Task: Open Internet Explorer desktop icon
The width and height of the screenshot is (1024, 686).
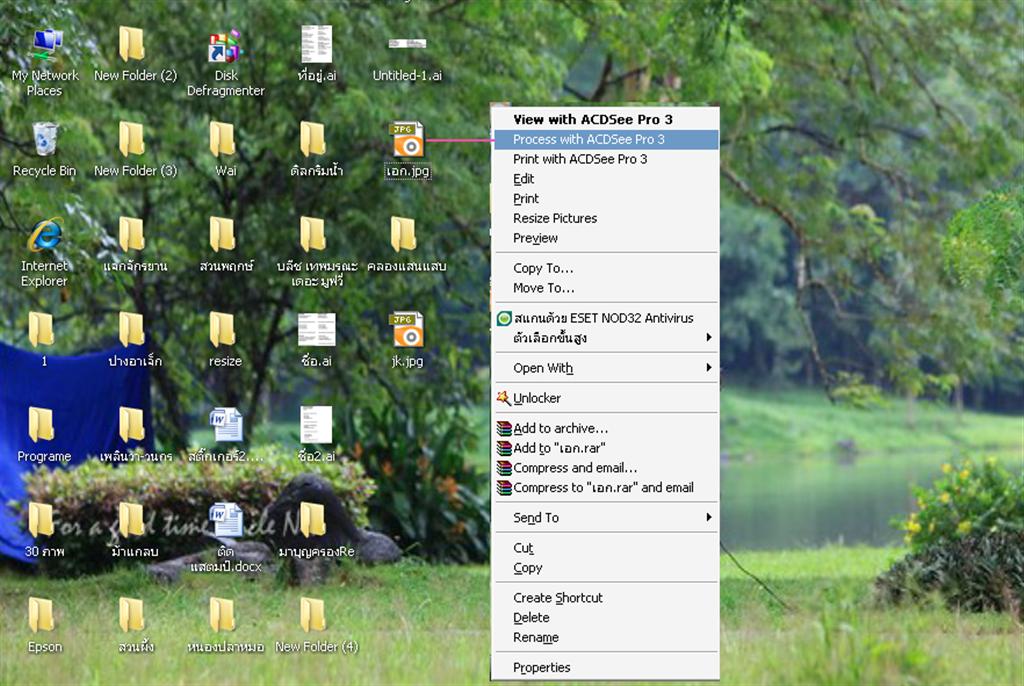Action: click(x=44, y=236)
